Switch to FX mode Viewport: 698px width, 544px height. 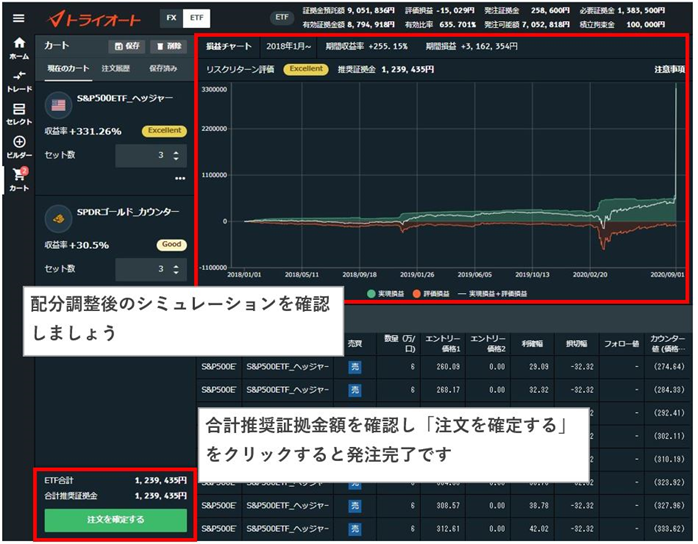(x=171, y=18)
